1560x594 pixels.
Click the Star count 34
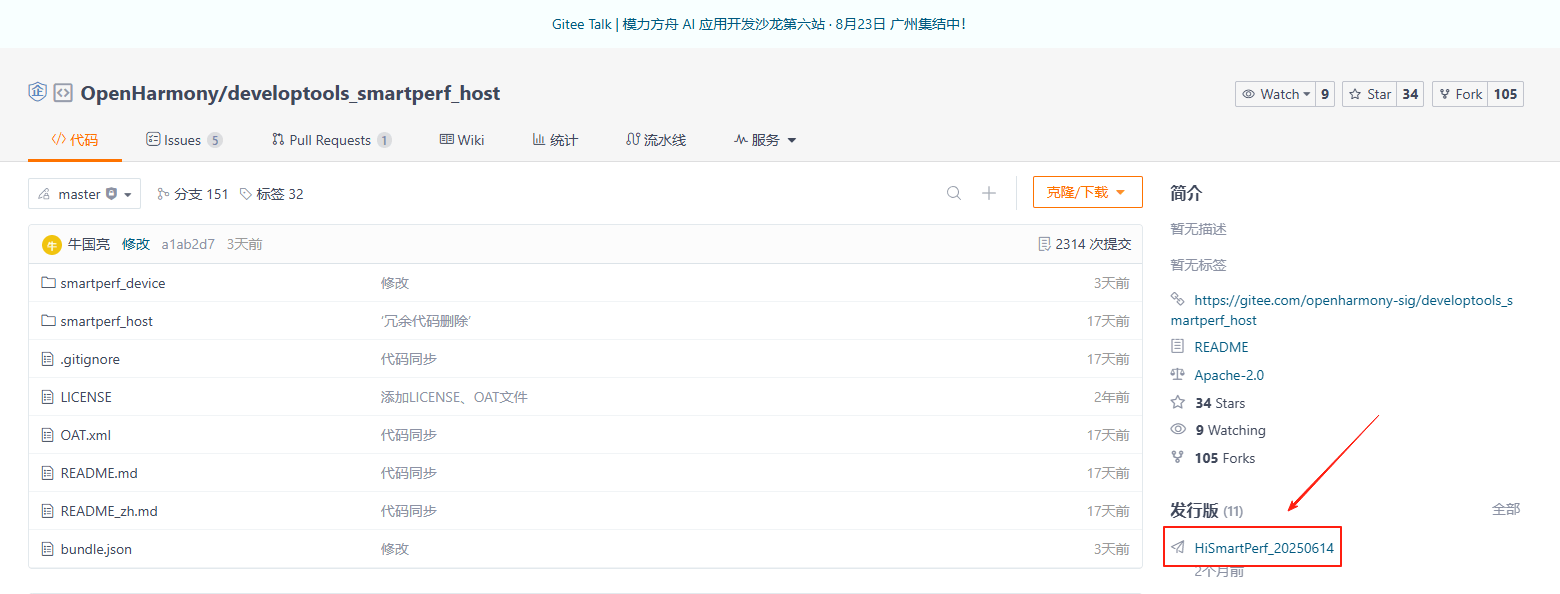(1410, 94)
